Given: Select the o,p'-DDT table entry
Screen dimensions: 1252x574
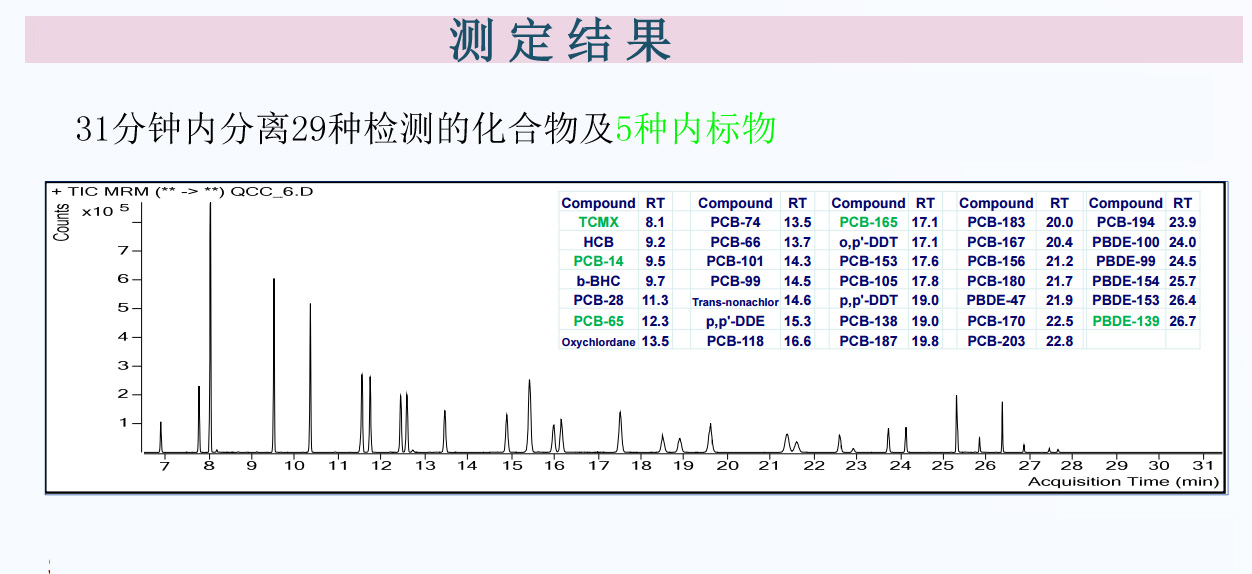Looking at the screenshot, I should [868, 242].
